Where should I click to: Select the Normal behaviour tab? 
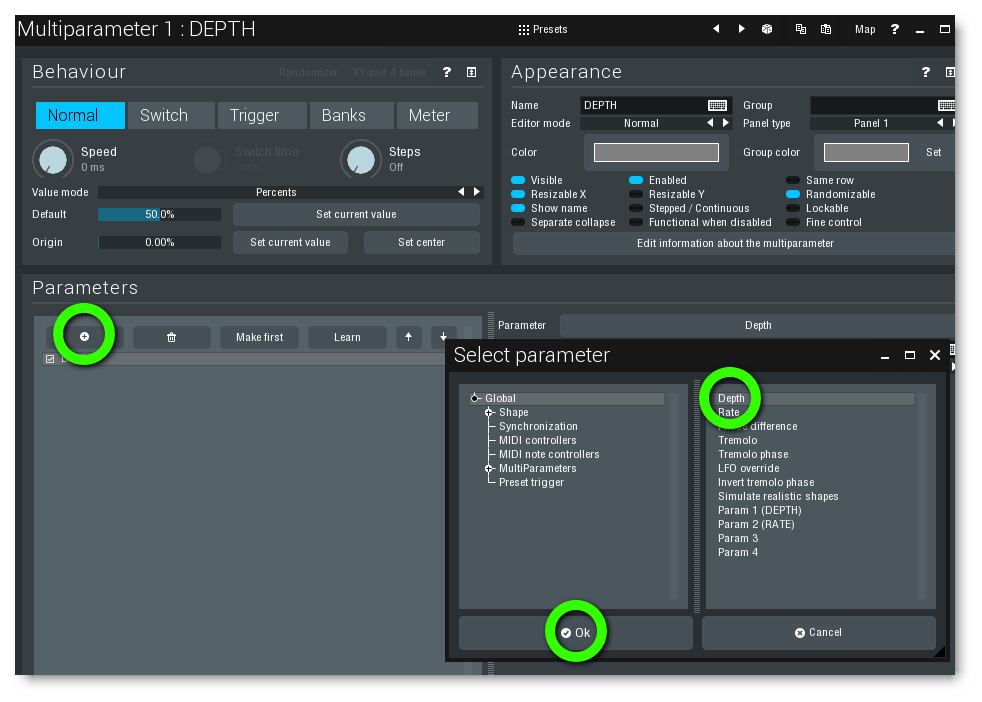(x=80, y=115)
